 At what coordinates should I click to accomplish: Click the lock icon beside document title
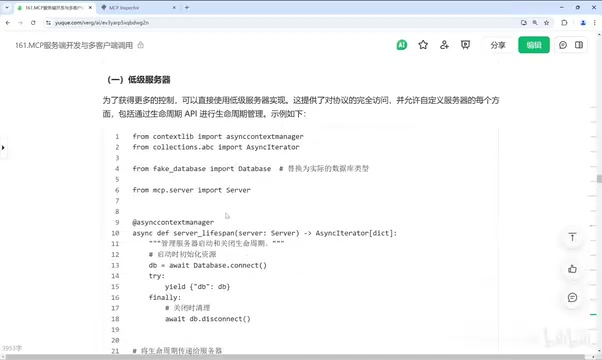pos(141,45)
